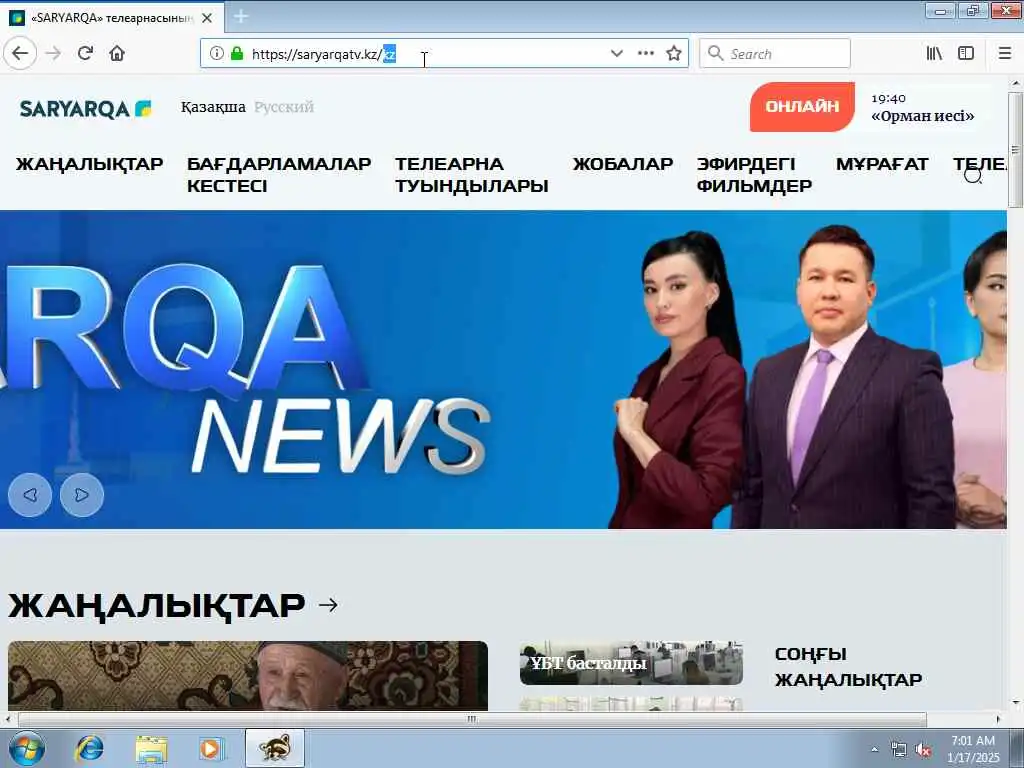Open the ЖАҢАЛЫҚТАР navigation menu
Image resolution: width=1024 pixels, height=768 pixels.
(89, 164)
